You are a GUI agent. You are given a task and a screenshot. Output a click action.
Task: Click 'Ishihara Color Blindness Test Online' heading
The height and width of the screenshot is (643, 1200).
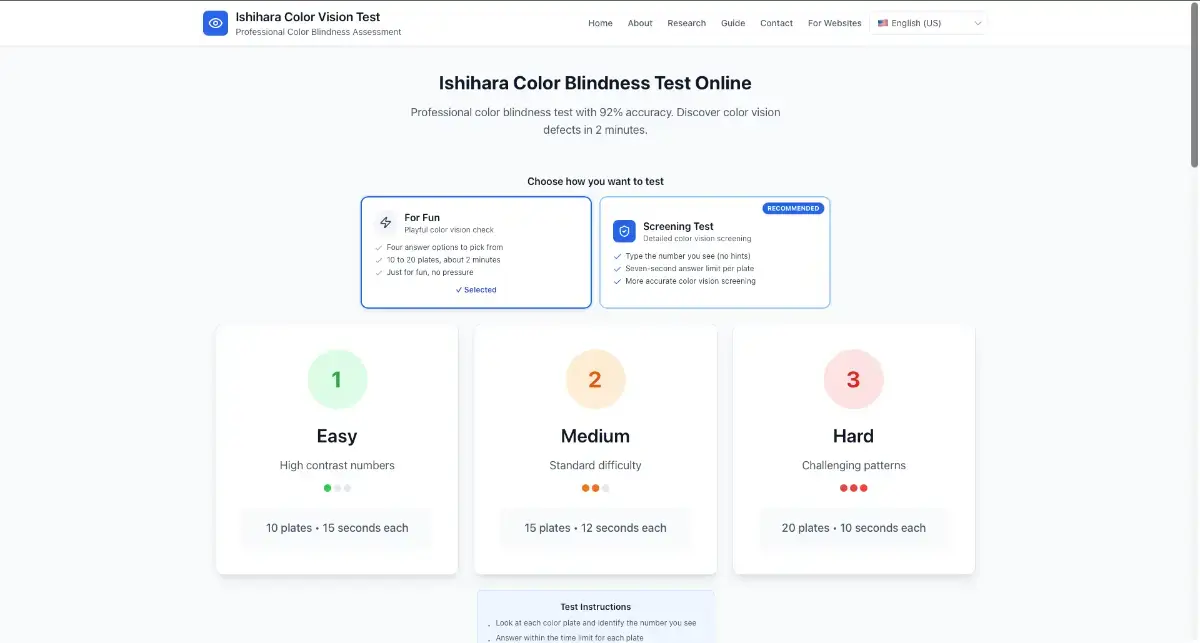coord(595,83)
